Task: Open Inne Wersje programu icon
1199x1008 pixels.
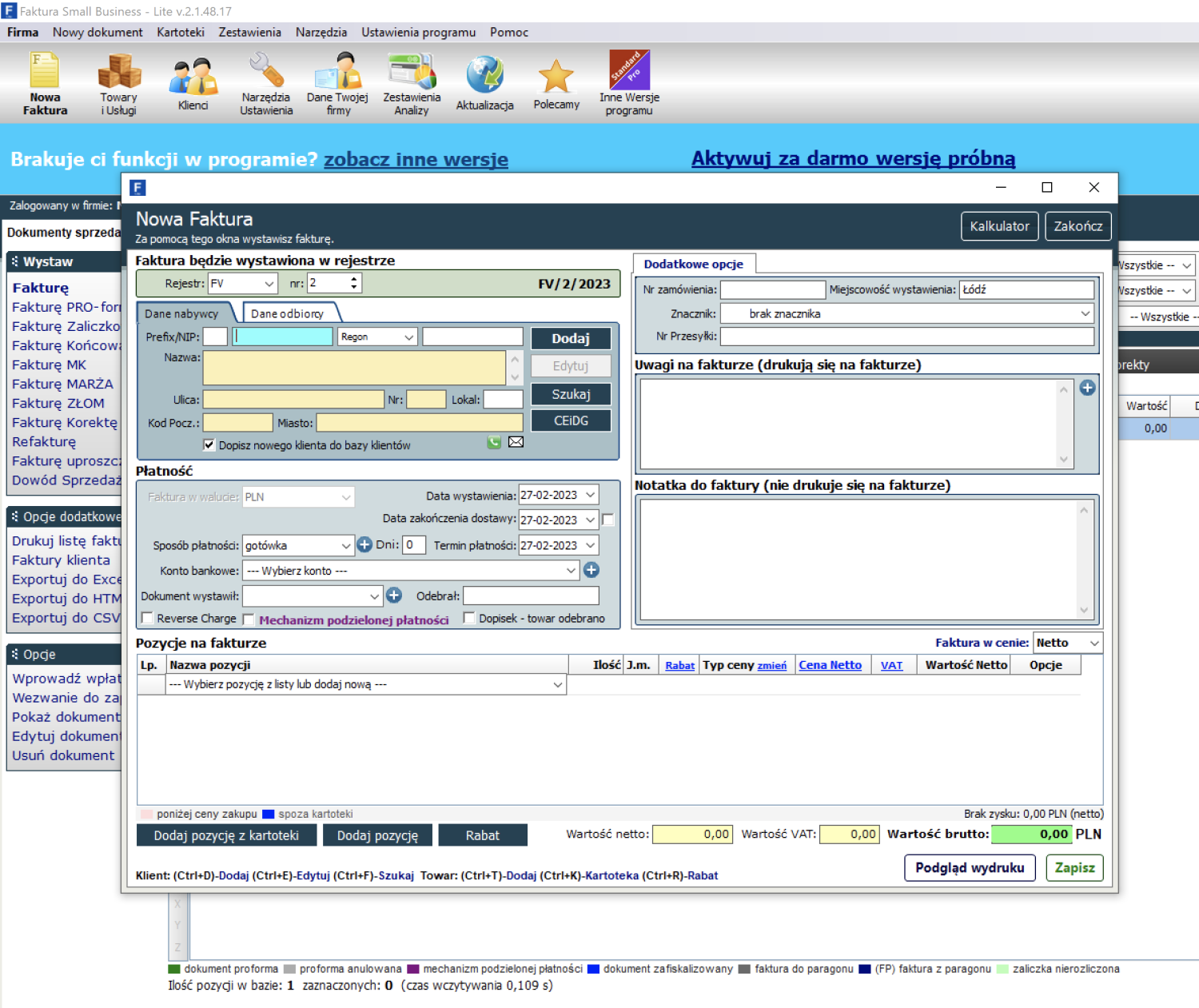Action: click(629, 83)
